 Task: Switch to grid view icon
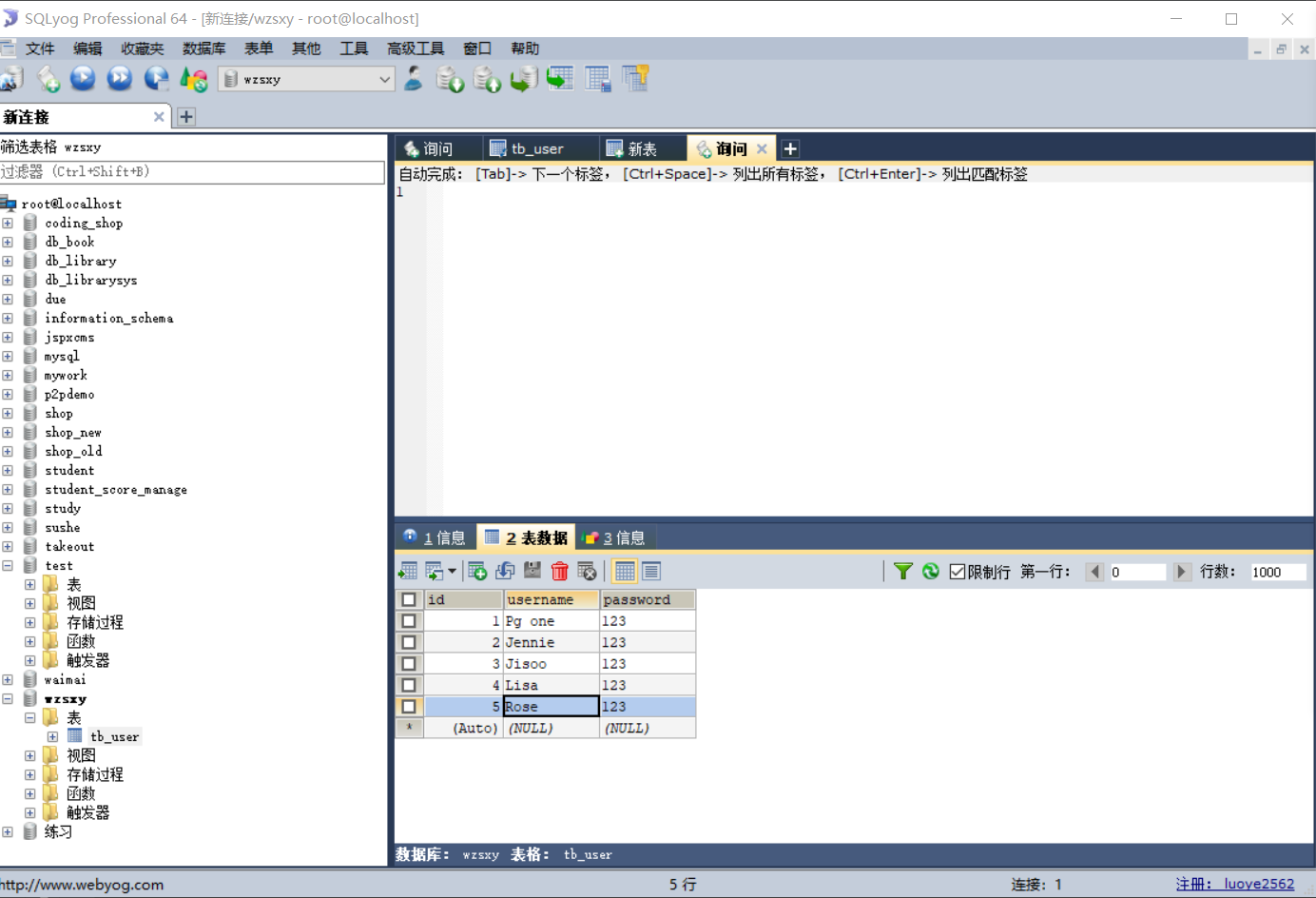[625, 571]
